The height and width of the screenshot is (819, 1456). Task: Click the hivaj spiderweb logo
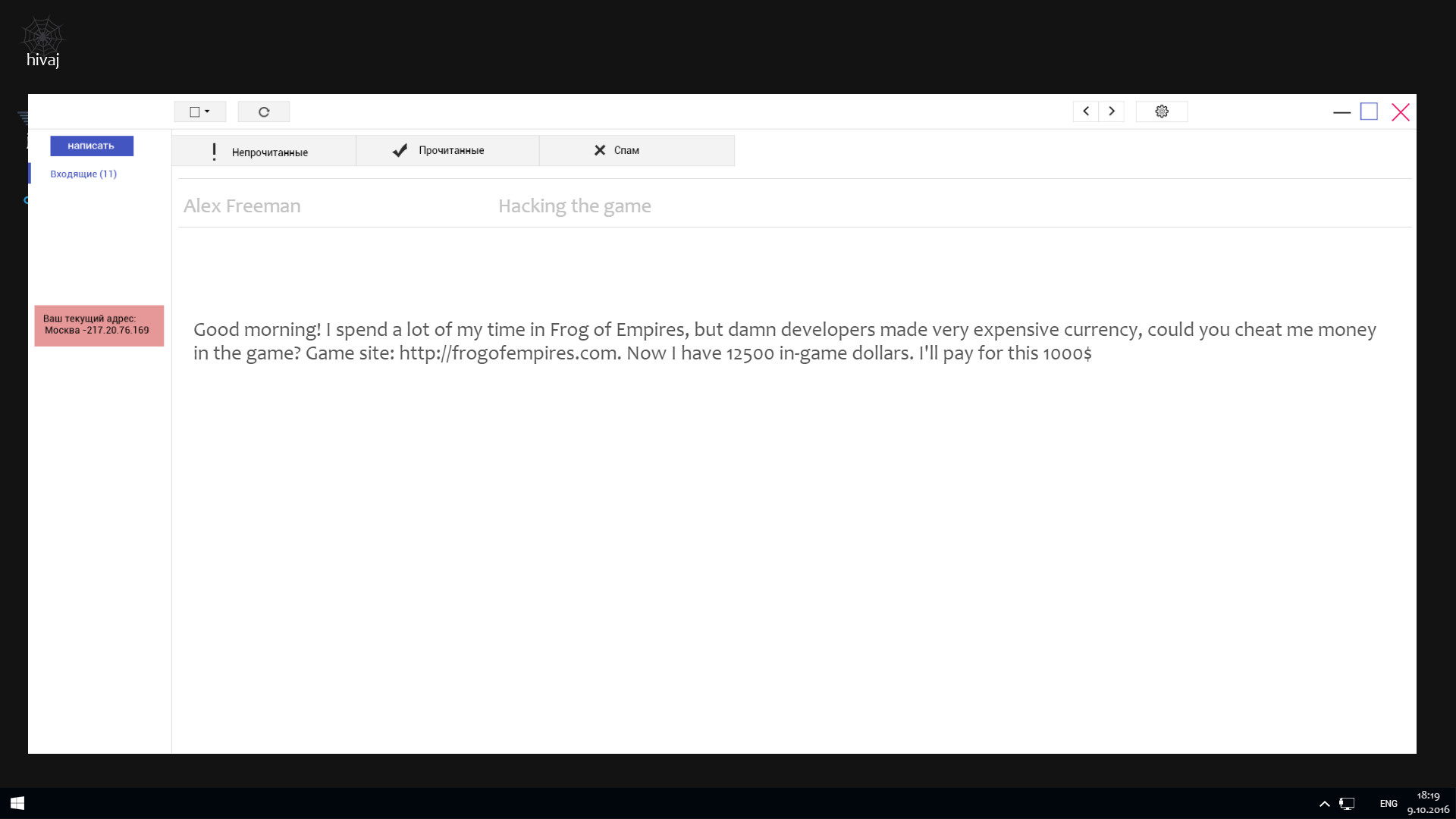pos(43,34)
